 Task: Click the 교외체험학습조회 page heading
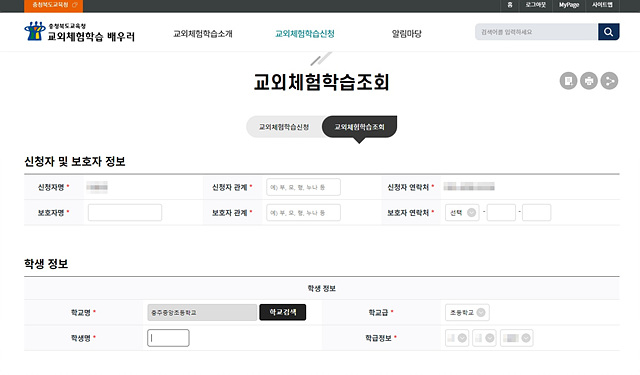tap(321, 82)
